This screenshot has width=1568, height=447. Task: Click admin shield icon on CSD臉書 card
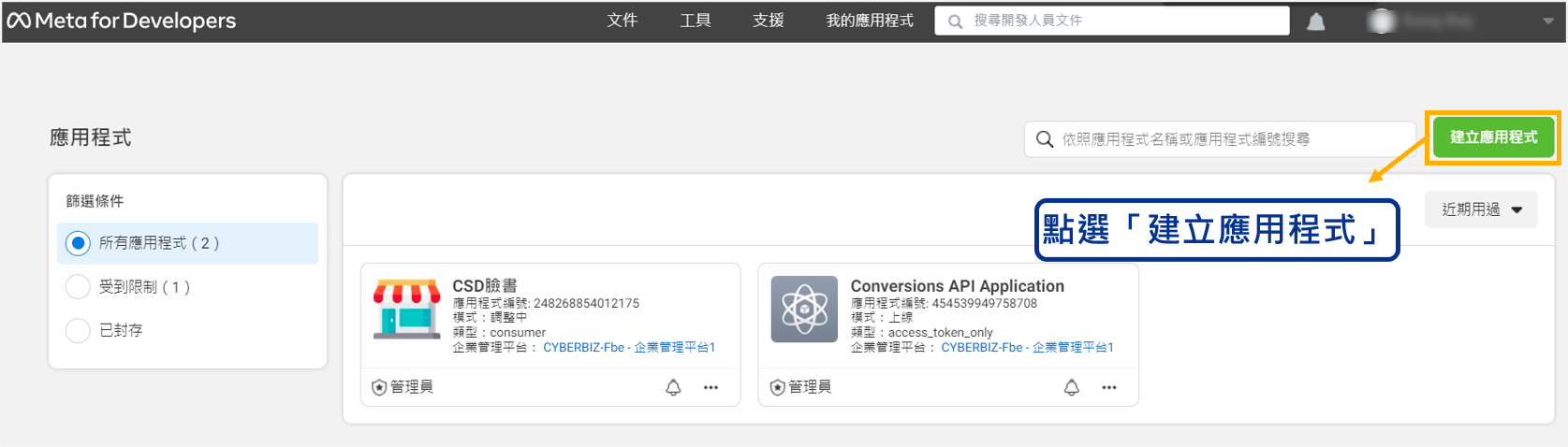point(379,387)
